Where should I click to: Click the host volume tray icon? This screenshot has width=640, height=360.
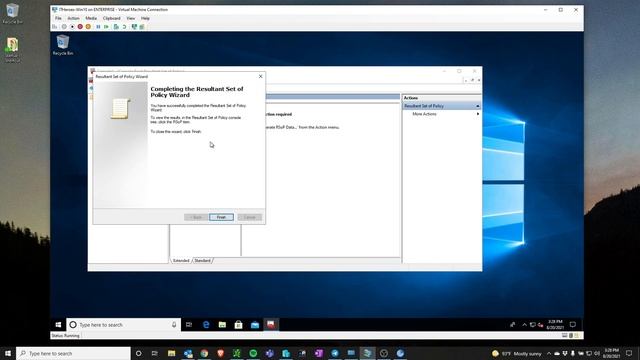click(597, 353)
